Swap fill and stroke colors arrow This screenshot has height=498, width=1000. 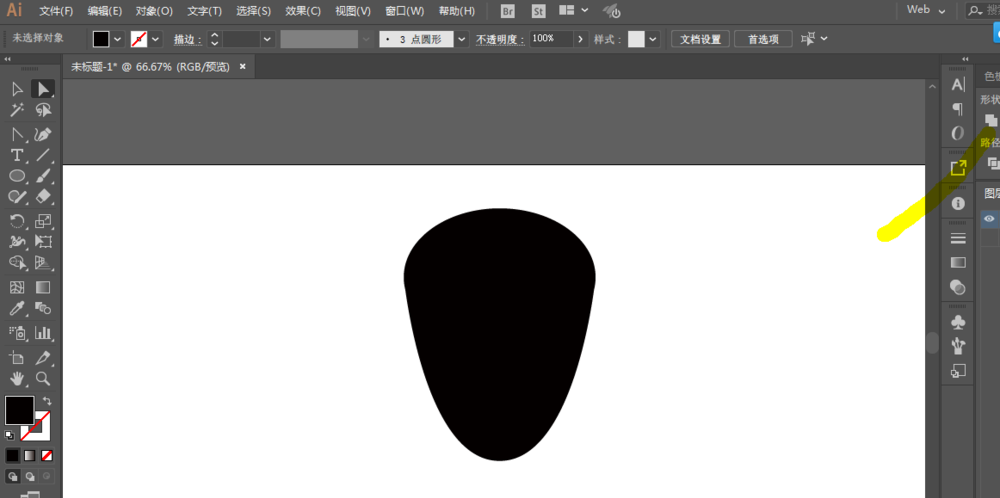point(47,401)
